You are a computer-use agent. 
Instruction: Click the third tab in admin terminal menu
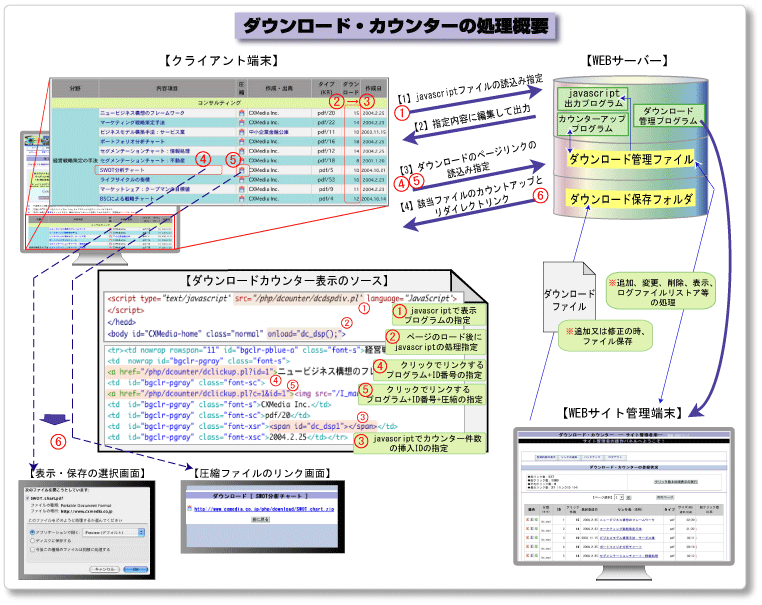pyautogui.click(x=592, y=457)
